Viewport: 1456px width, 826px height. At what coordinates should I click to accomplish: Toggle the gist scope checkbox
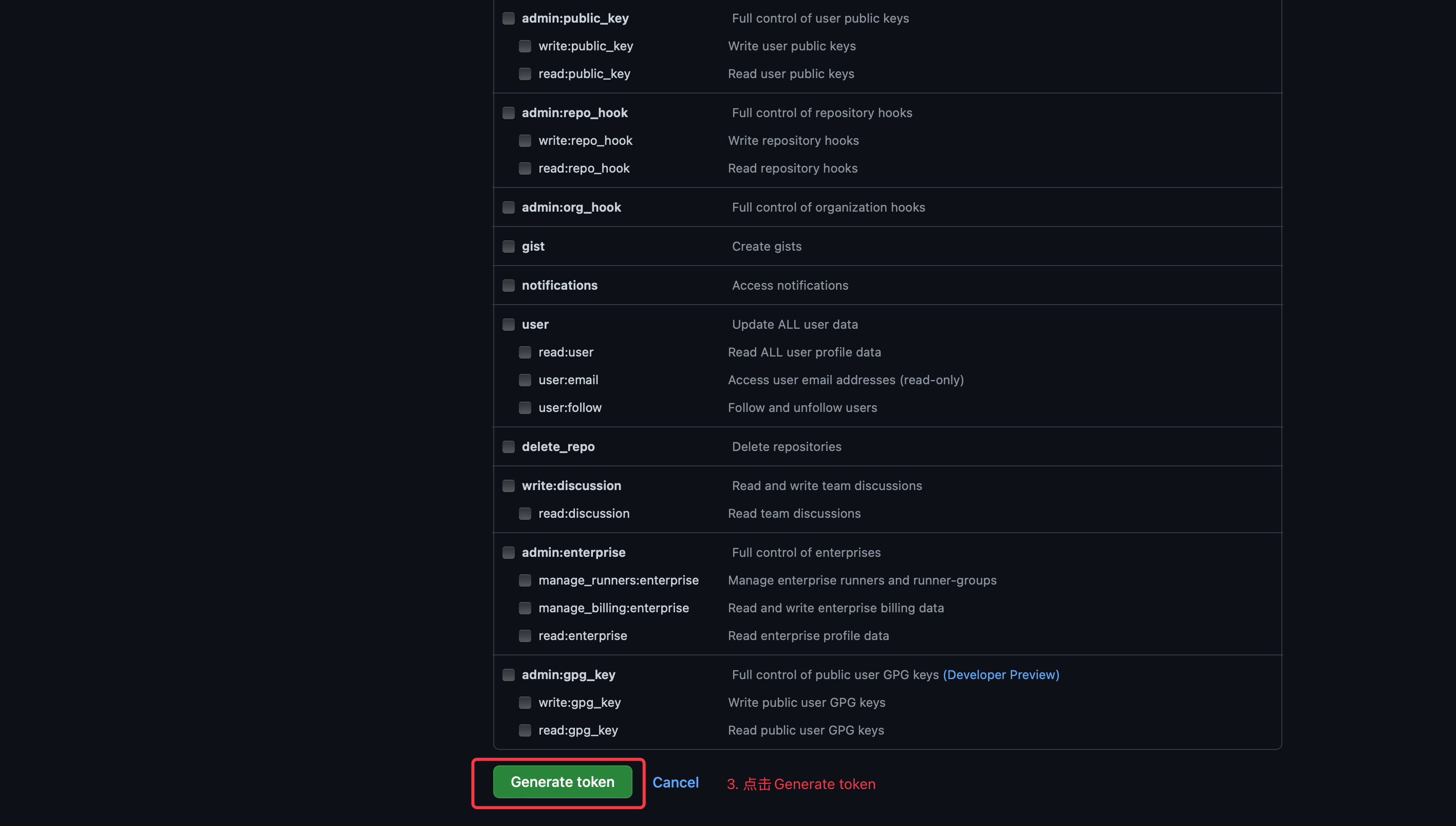coord(509,246)
